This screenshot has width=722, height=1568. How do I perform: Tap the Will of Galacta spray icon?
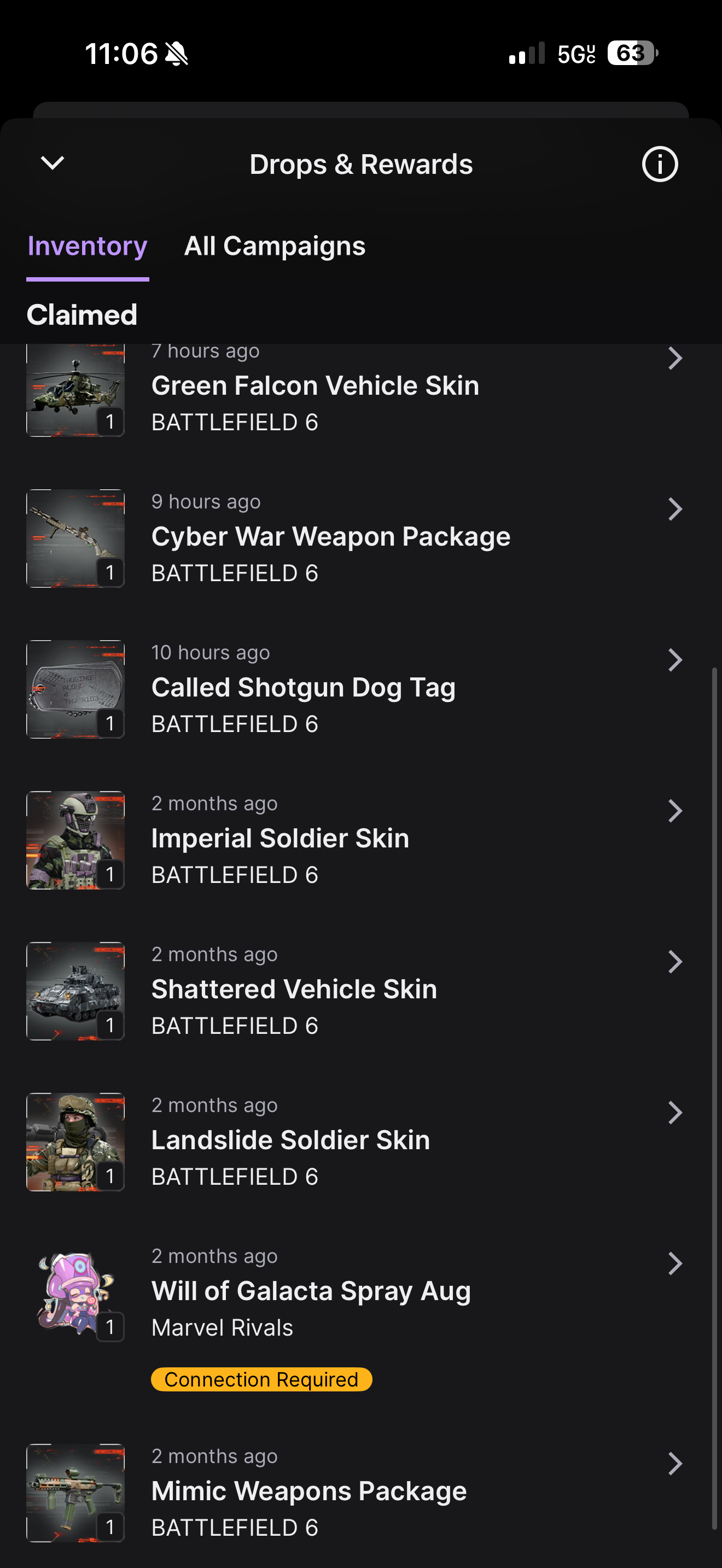point(75,1294)
